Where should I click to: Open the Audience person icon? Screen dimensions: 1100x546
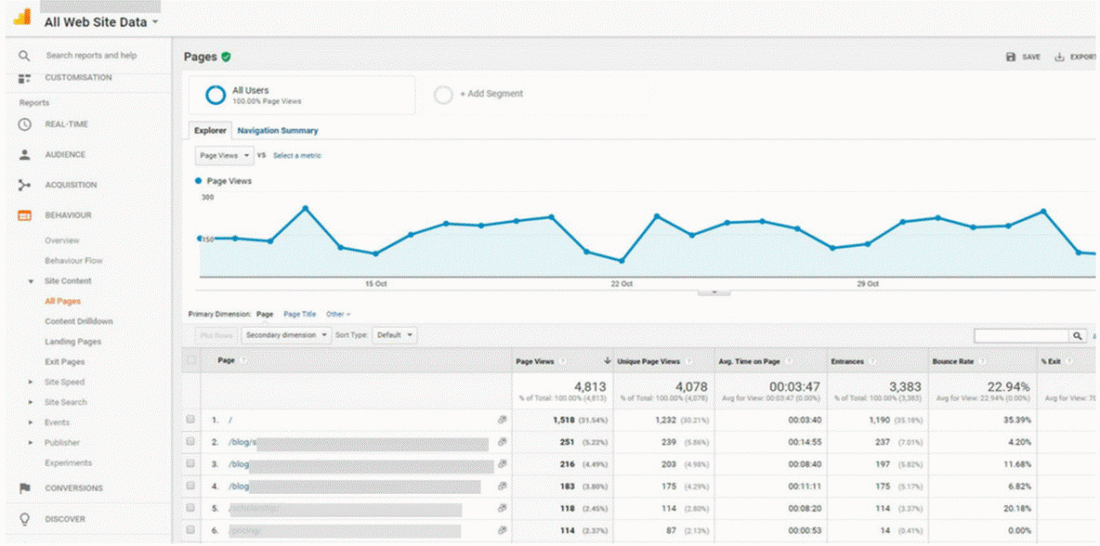[25, 155]
